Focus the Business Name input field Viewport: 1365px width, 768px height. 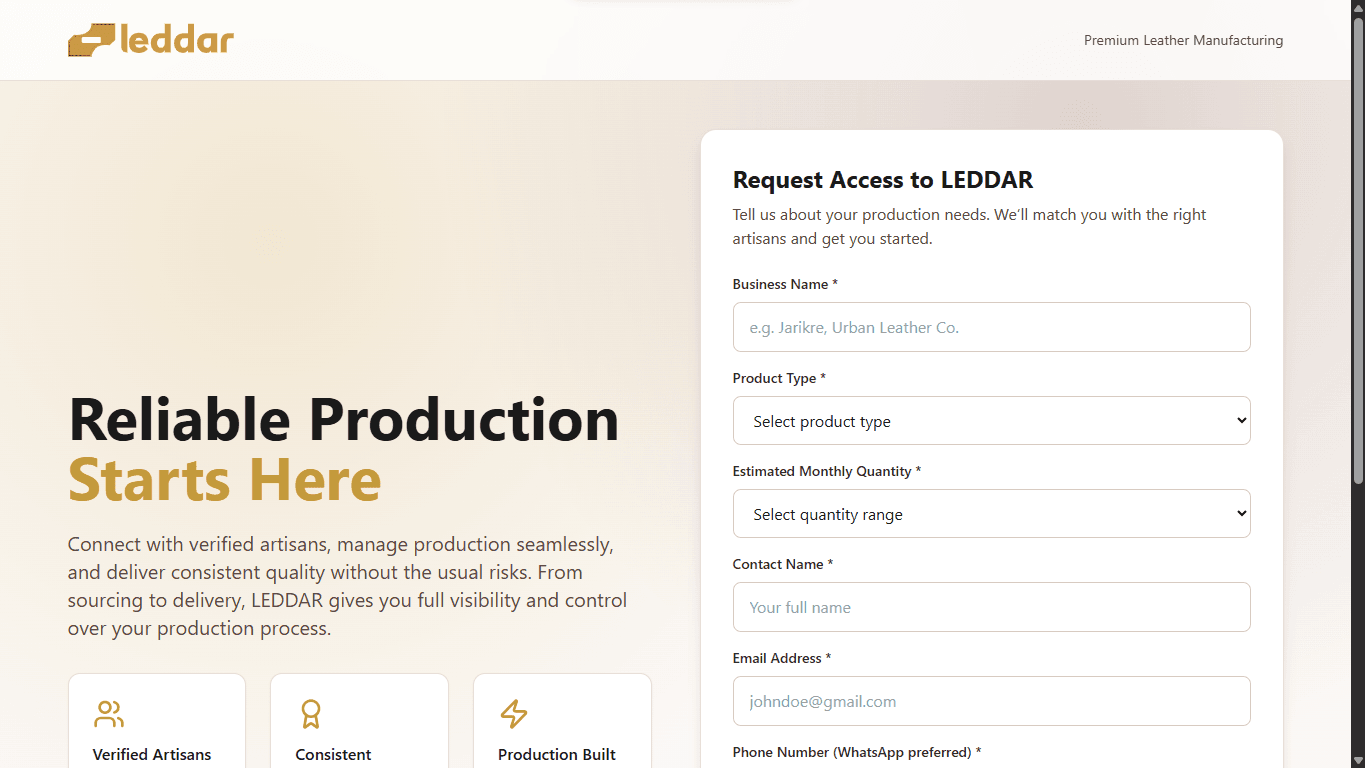click(991, 327)
